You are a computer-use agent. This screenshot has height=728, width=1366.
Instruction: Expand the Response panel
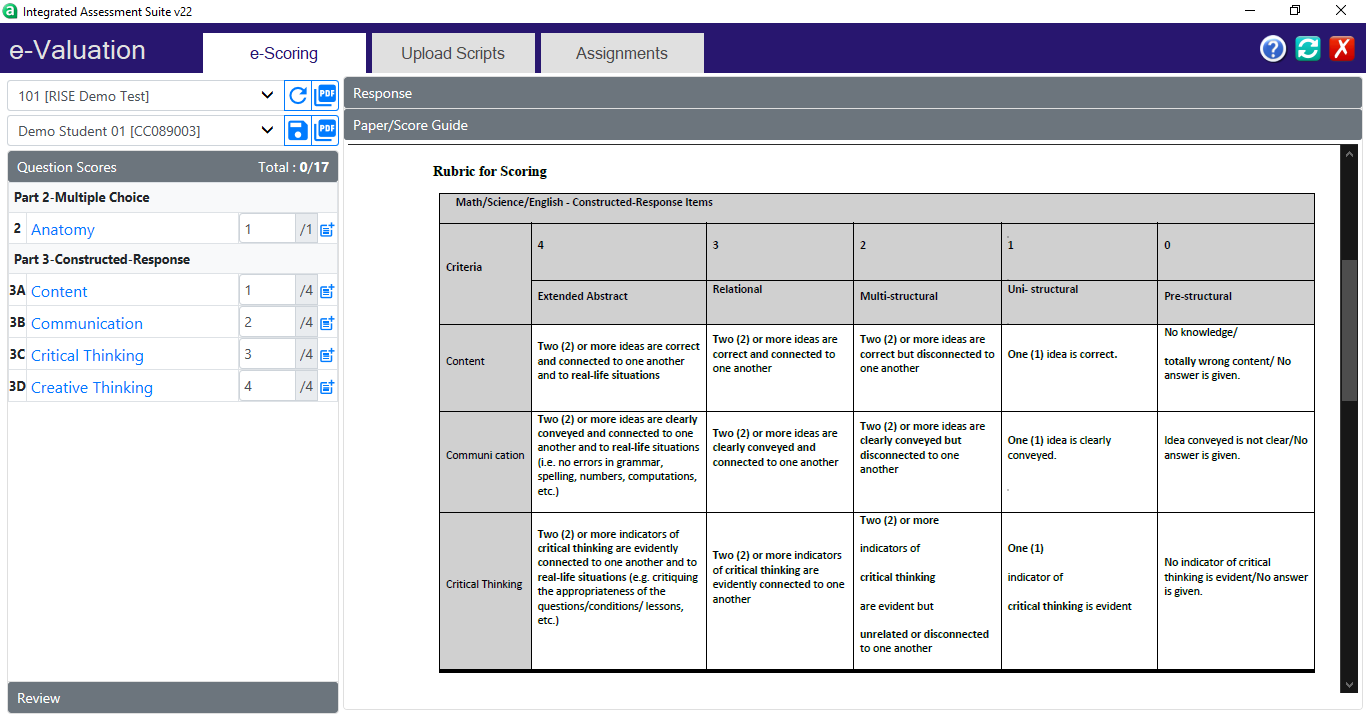(x=852, y=93)
